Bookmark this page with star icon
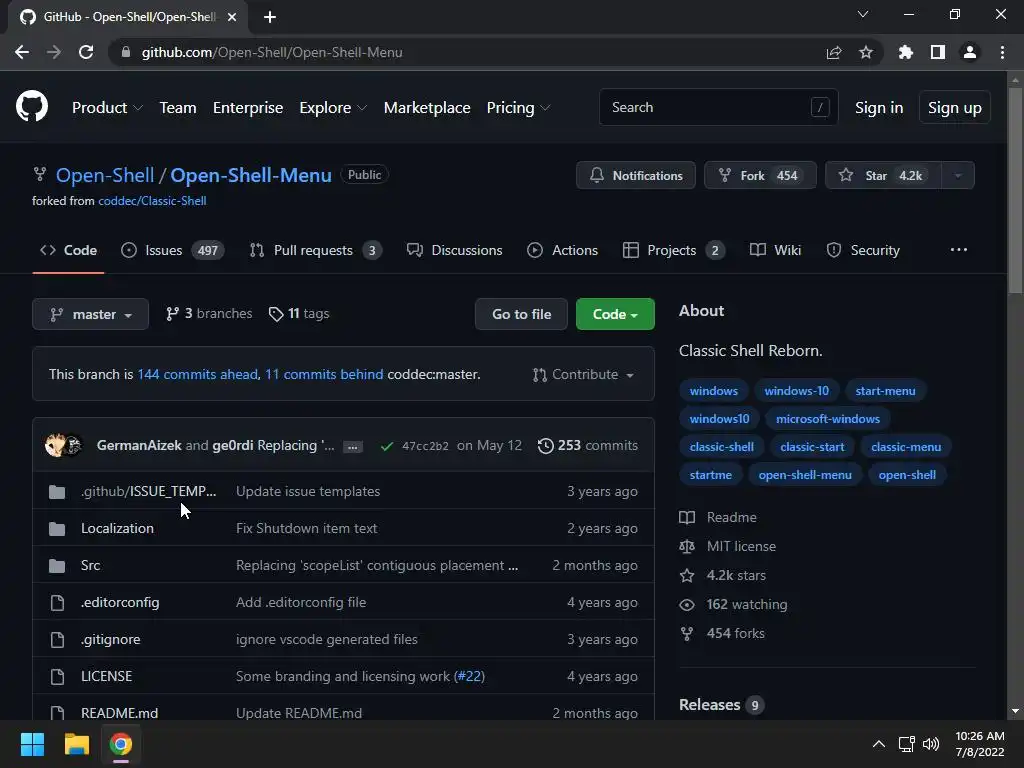 [x=866, y=52]
